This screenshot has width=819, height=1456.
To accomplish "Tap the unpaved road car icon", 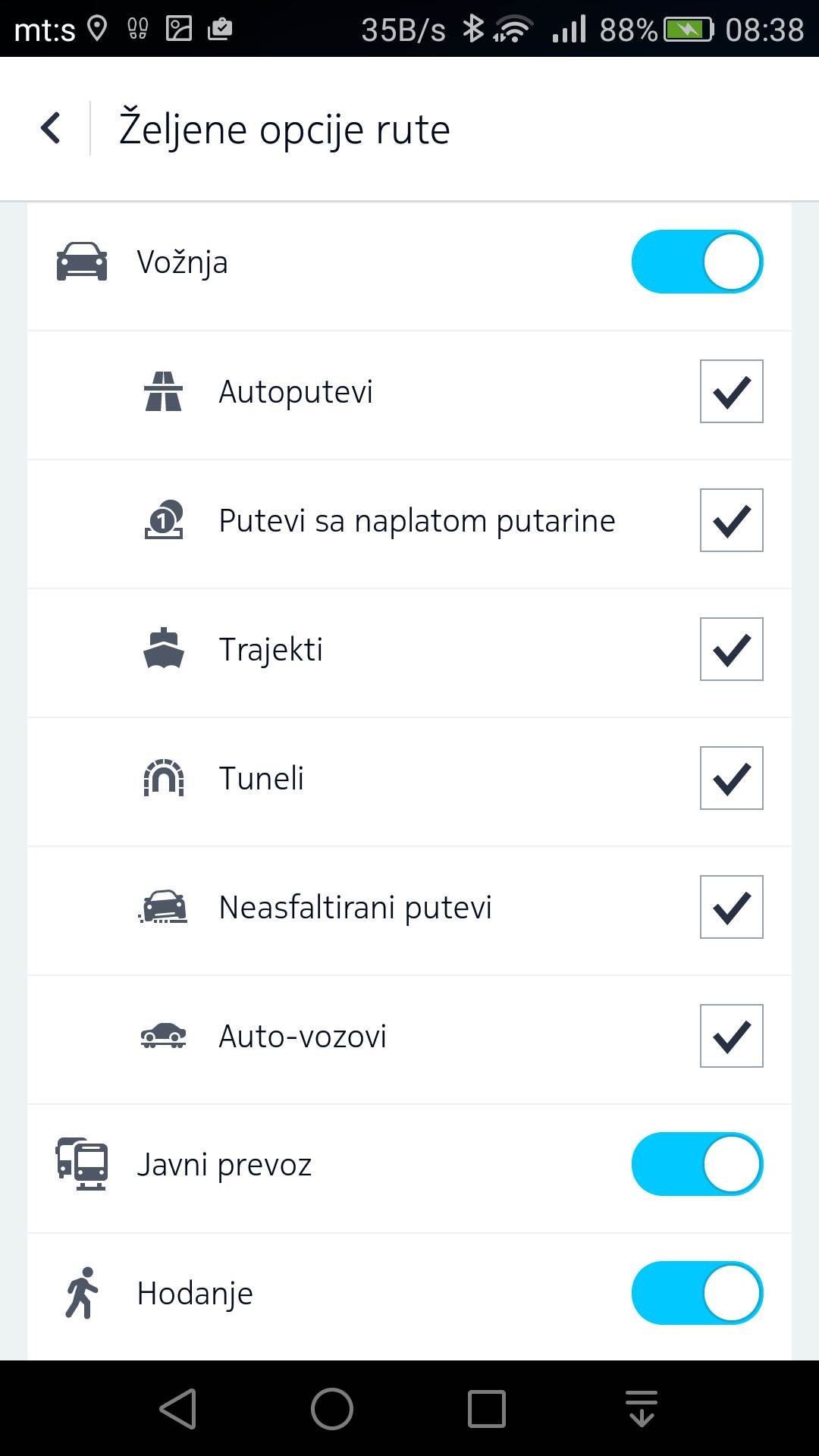I will click(x=164, y=907).
